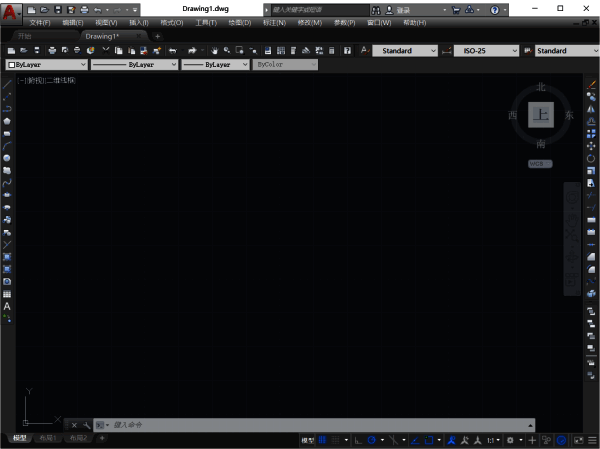Image resolution: width=600 pixels, height=449 pixels.
Task: Select the Rotate tool in the modify toolbar
Action: pyautogui.click(x=591, y=158)
